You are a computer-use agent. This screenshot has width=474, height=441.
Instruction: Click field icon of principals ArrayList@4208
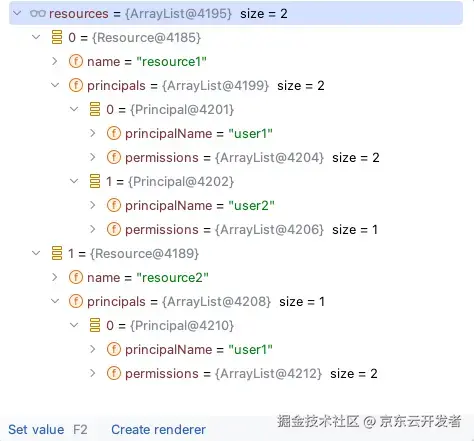tap(76, 301)
